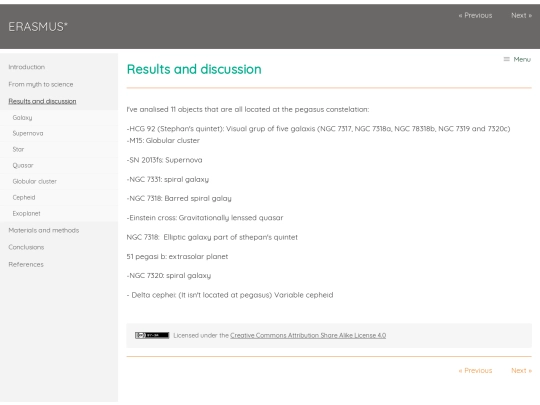Viewport: 540px width, 405px height.
Task: Click the Results and discussion heading
Action: pyautogui.click(x=194, y=69)
